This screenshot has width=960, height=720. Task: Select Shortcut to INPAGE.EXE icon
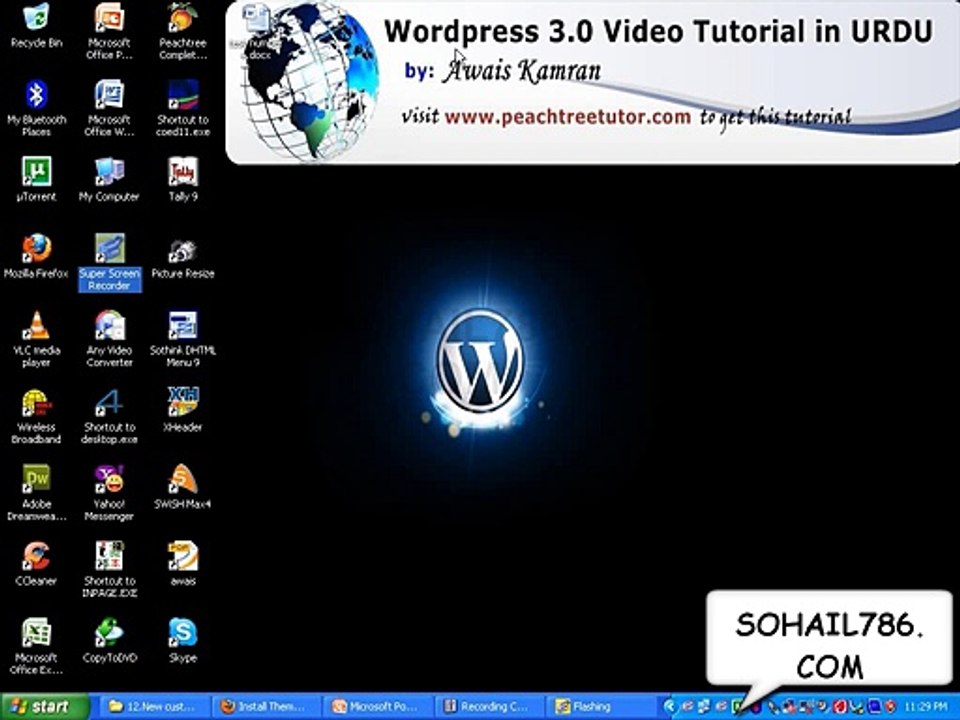[x=110, y=570]
